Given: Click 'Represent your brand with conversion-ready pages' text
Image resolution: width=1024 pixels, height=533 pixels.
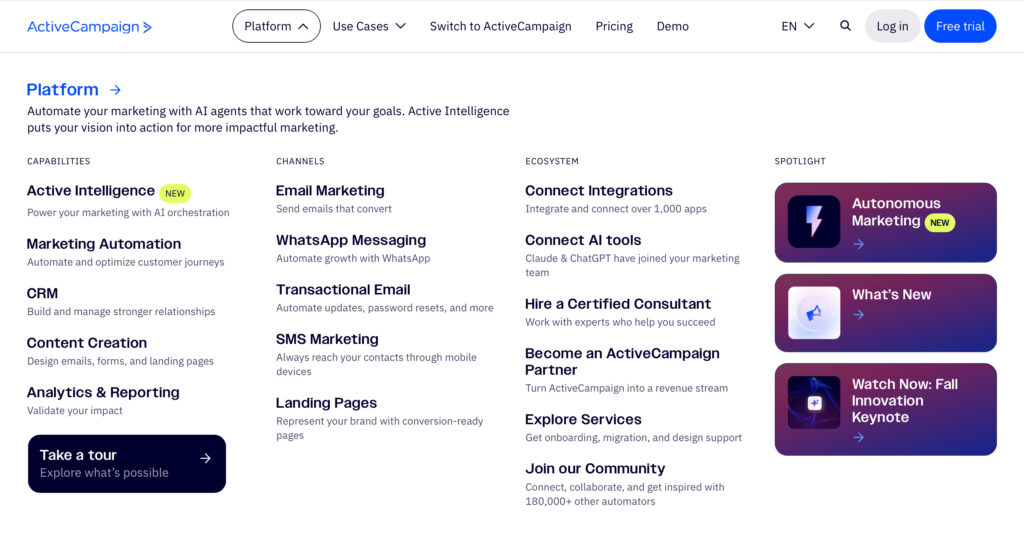Looking at the screenshot, I should [379, 428].
